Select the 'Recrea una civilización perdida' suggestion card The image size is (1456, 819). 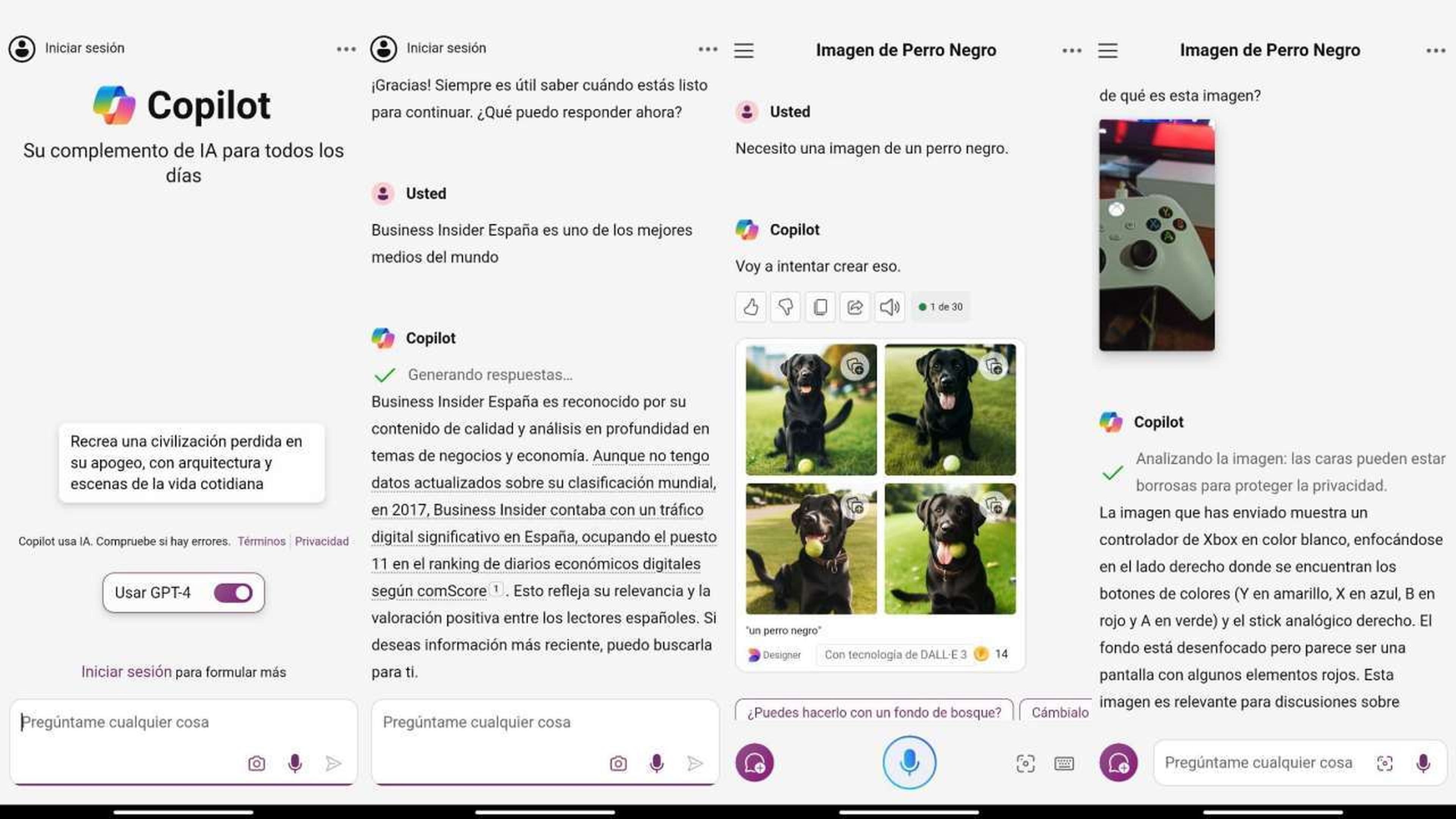tap(191, 462)
